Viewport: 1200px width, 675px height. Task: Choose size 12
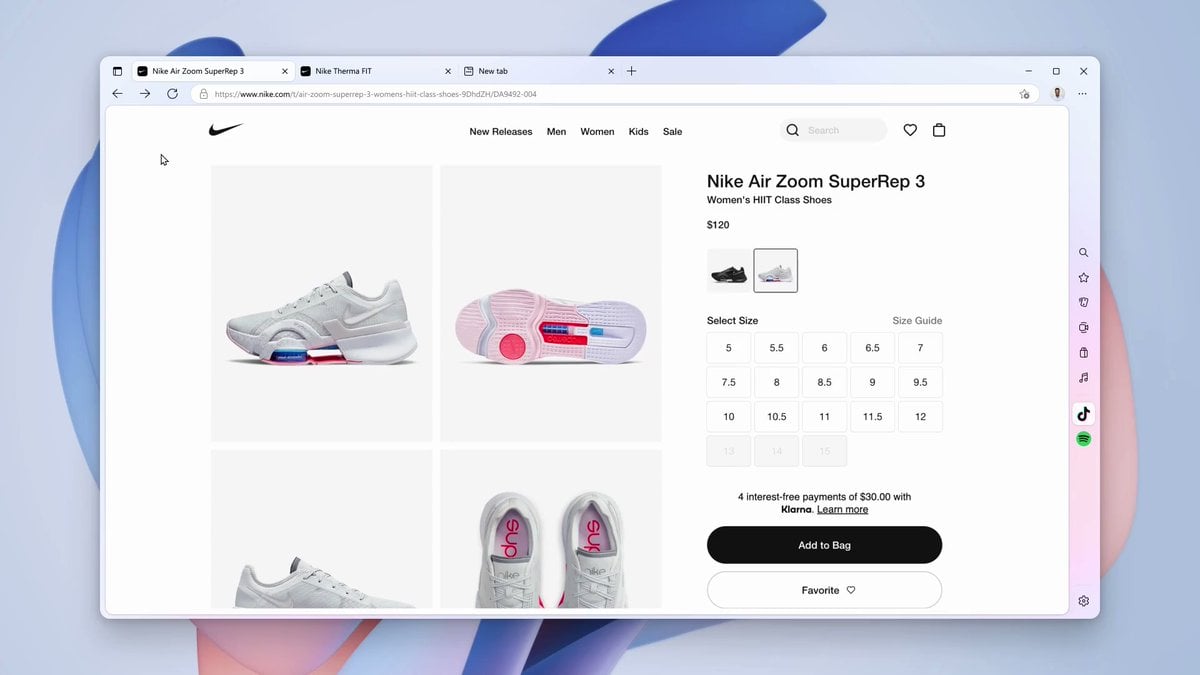[x=920, y=416]
